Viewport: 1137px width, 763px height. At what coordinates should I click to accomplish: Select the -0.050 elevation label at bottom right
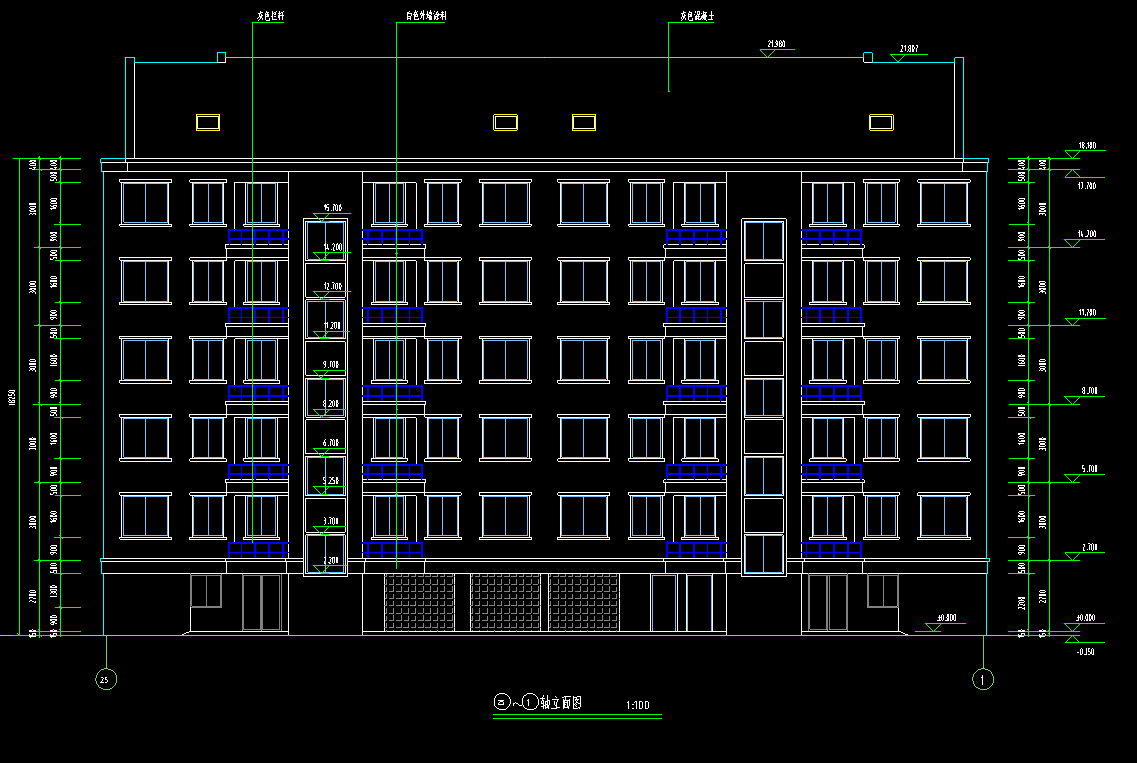(1085, 651)
